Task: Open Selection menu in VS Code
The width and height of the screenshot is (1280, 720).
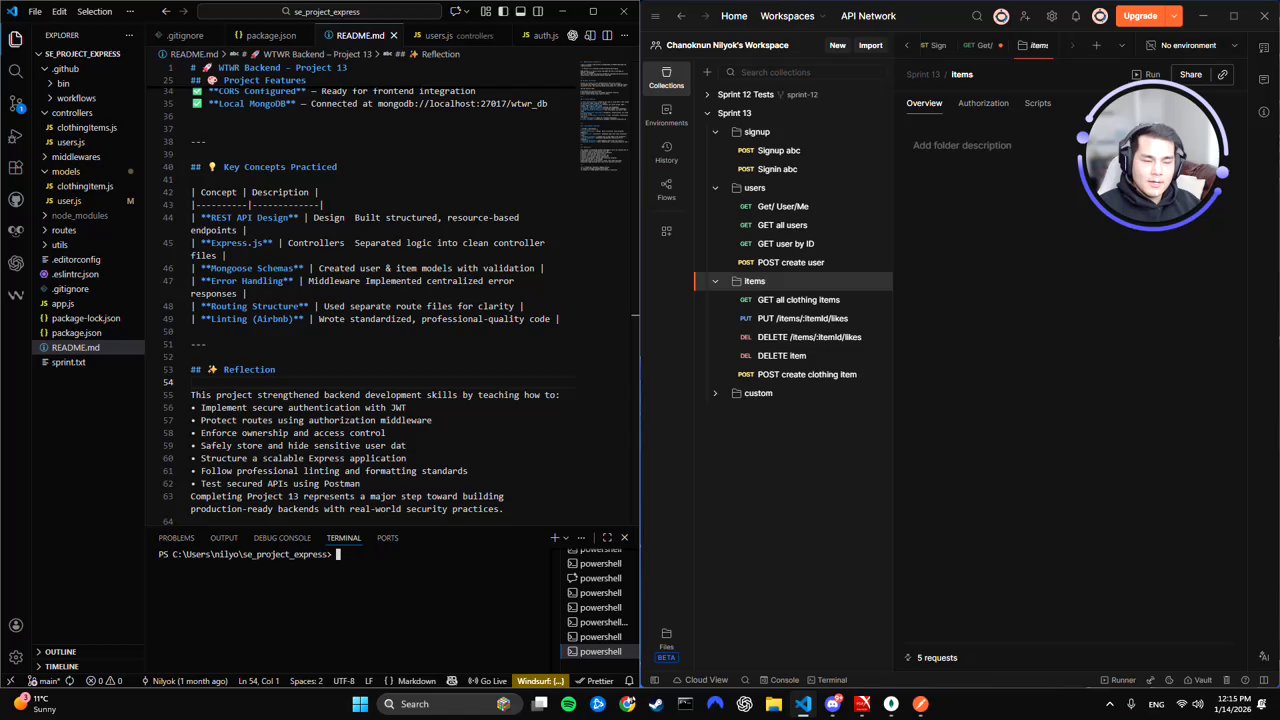Action: pyautogui.click(x=95, y=12)
